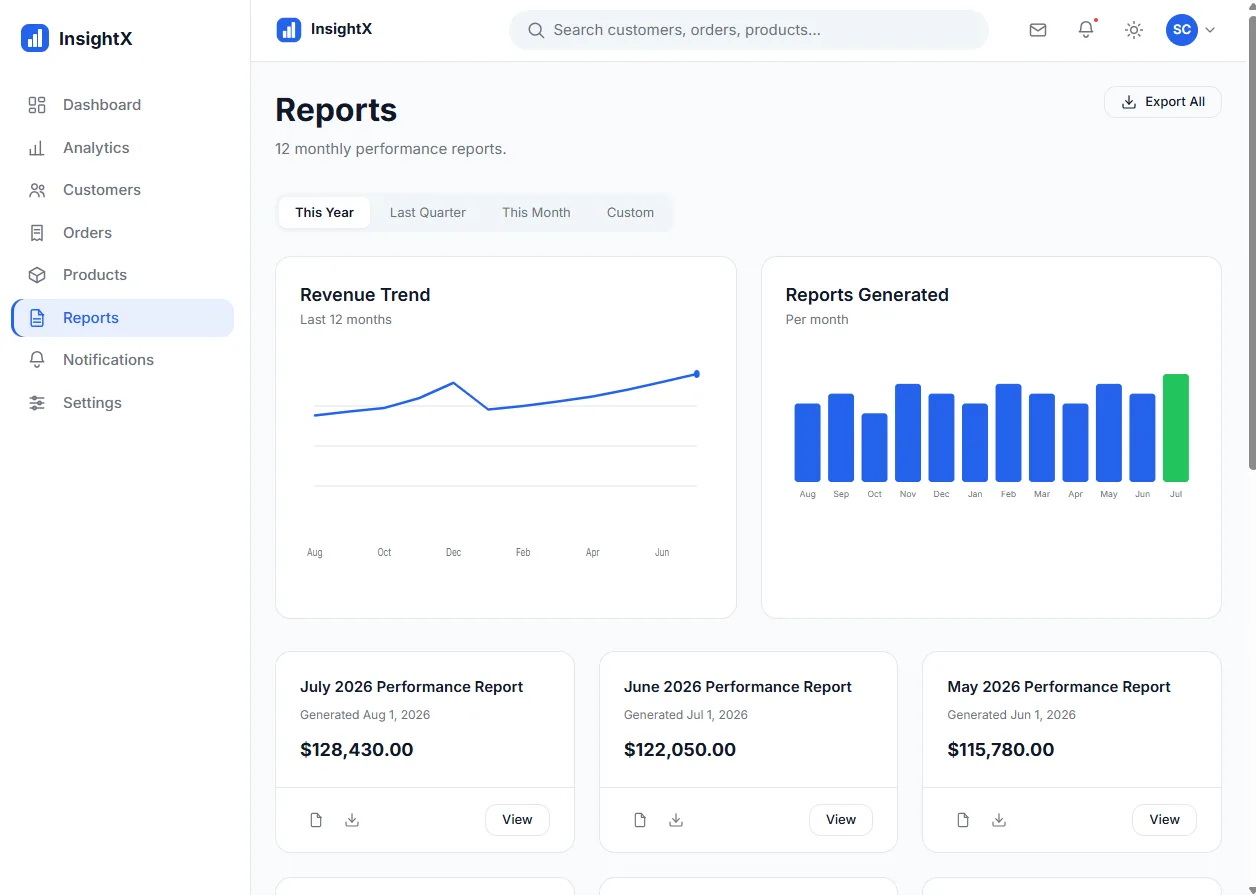
Task: Click the document icon on May 2026 report
Action: point(963,820)
